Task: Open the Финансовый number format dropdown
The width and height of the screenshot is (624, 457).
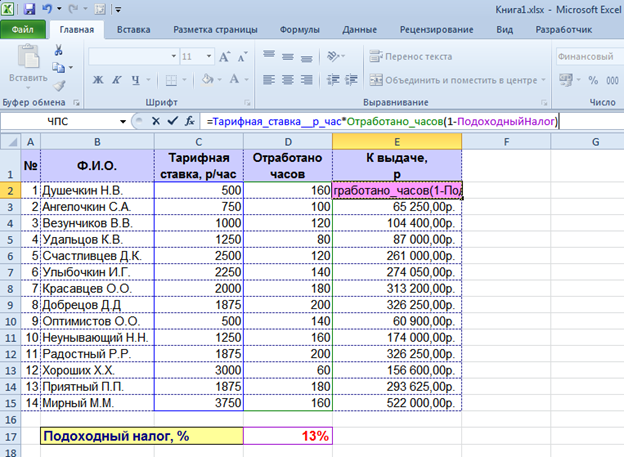Action: coord(588,57)
